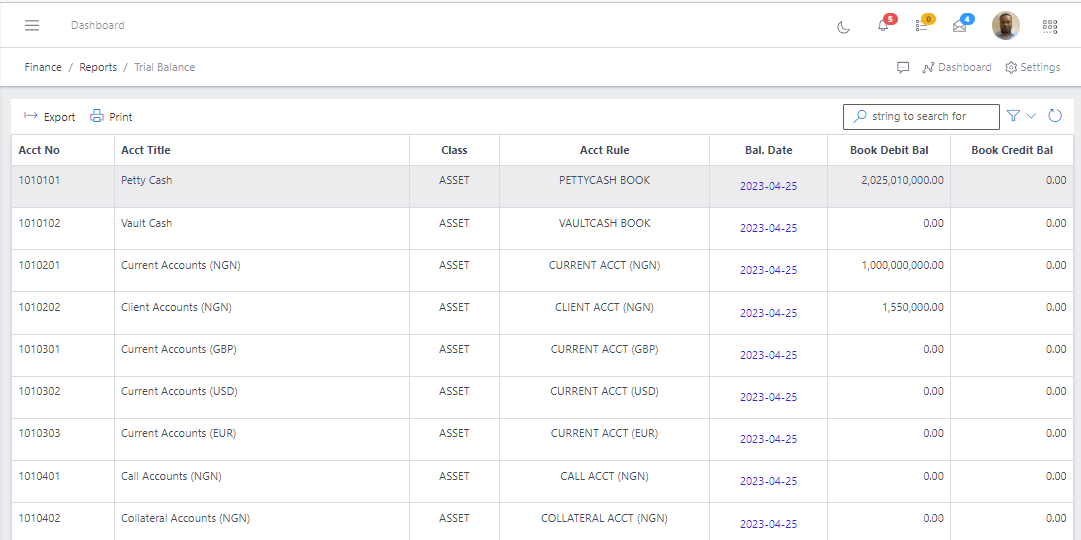Sort by Bal. Date column header

[769, 150]
